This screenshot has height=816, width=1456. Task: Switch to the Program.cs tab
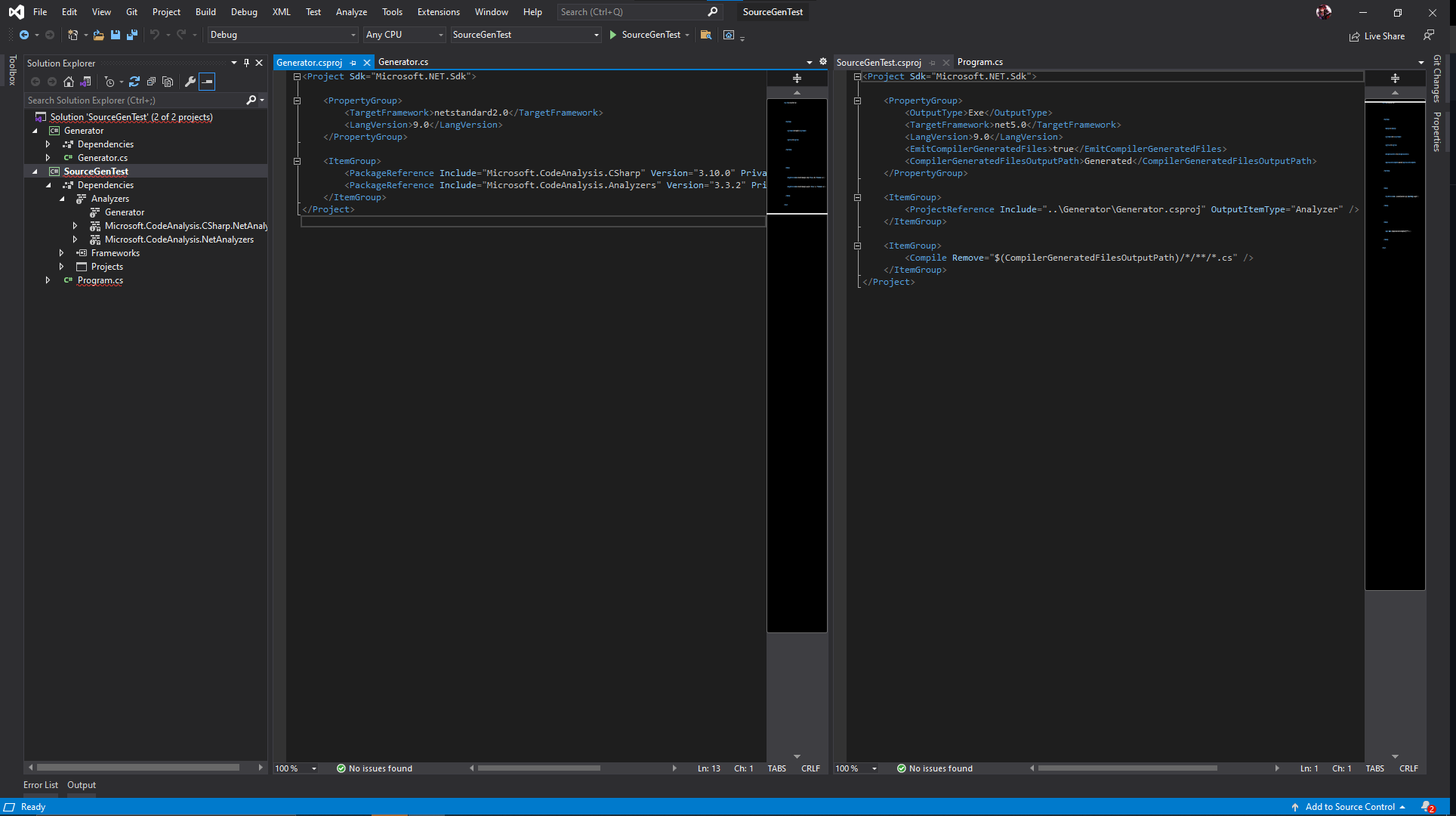[x=980, y=62]
